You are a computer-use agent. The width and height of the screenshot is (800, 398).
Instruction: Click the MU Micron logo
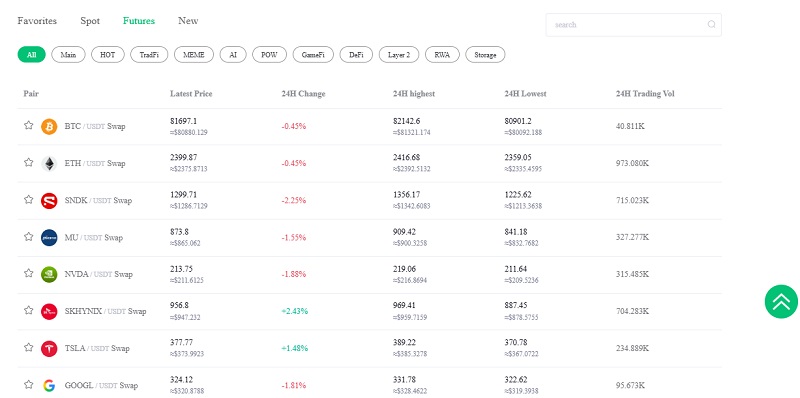[x=49, y=237]
